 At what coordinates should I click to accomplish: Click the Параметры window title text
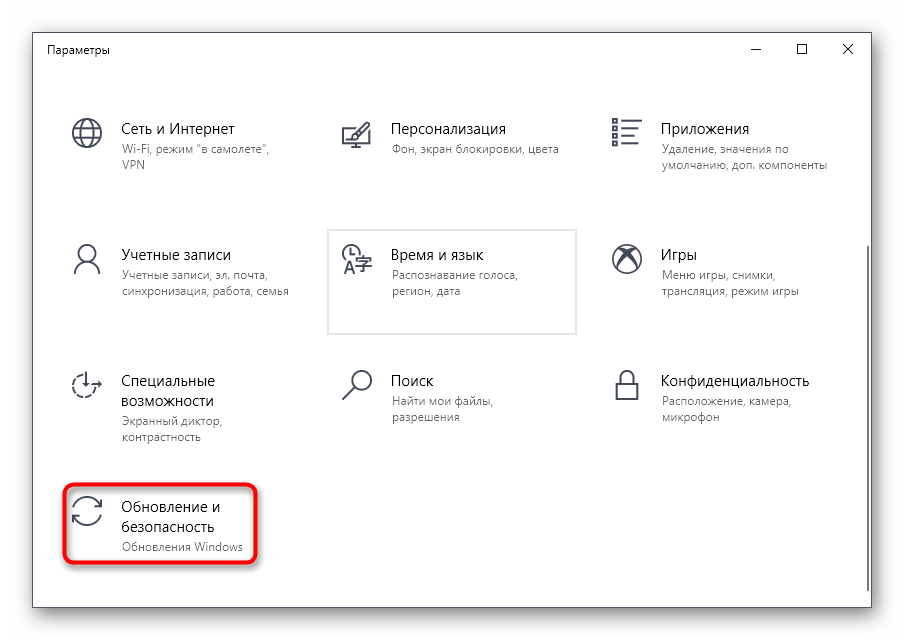(78, 50)
